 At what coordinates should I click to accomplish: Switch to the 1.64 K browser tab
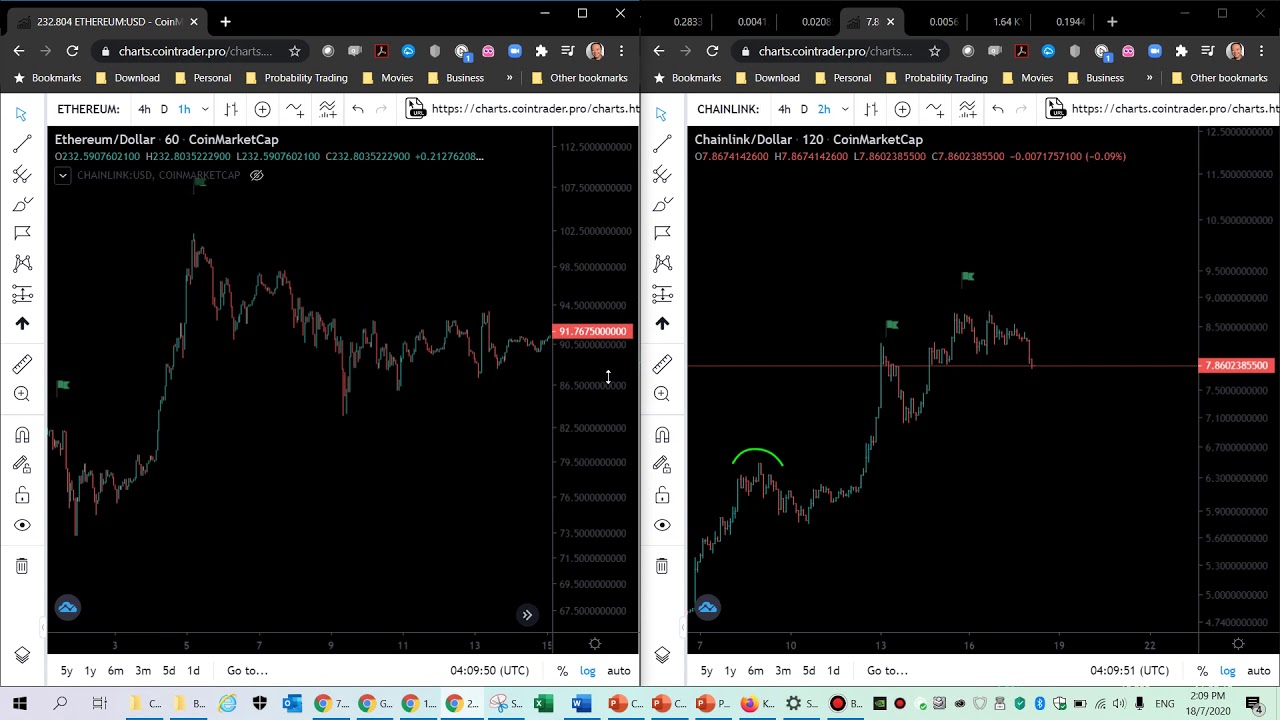[x=1007, y=21]
